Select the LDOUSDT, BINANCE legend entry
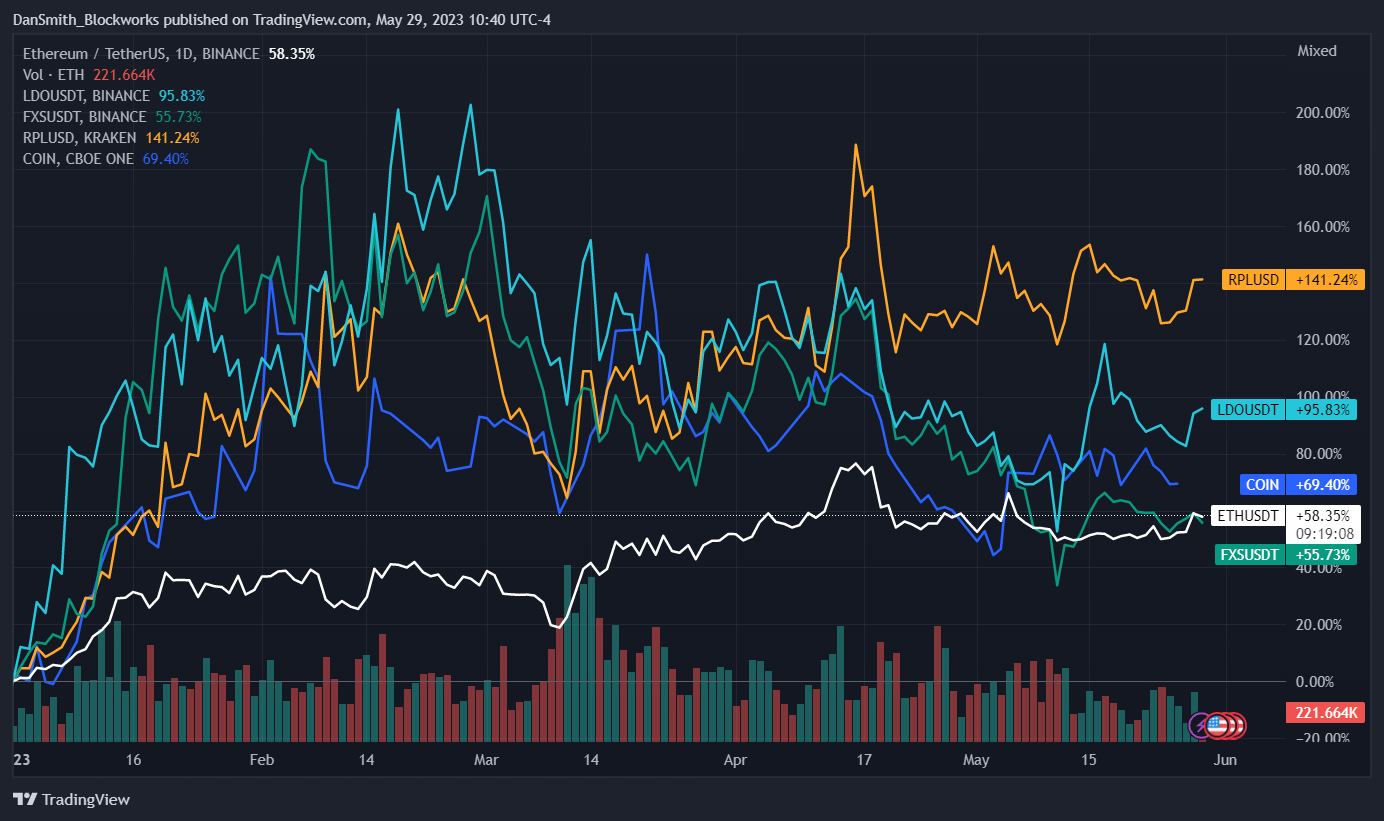1384x821 pixels. pos(87,96)
